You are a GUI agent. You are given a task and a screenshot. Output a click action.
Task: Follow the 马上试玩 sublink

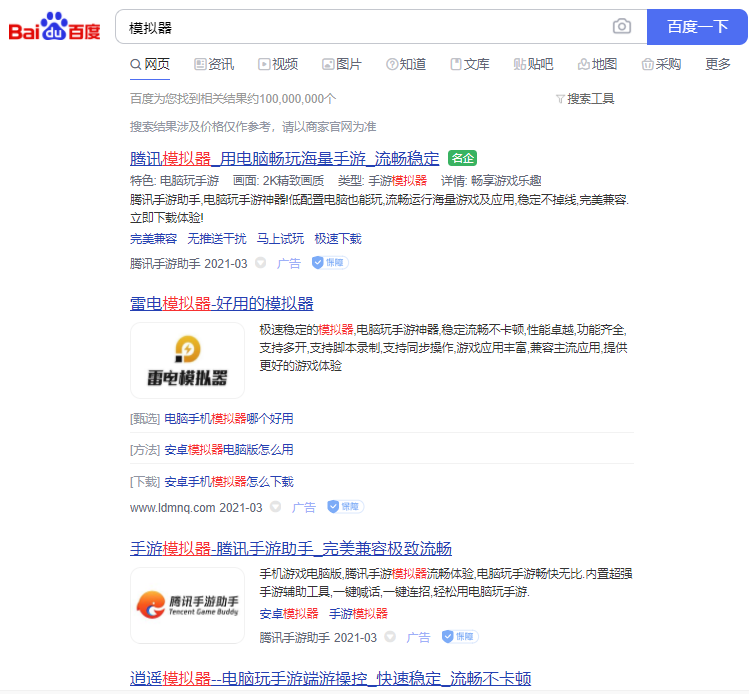pyautogui.click(x=280, y=238)
